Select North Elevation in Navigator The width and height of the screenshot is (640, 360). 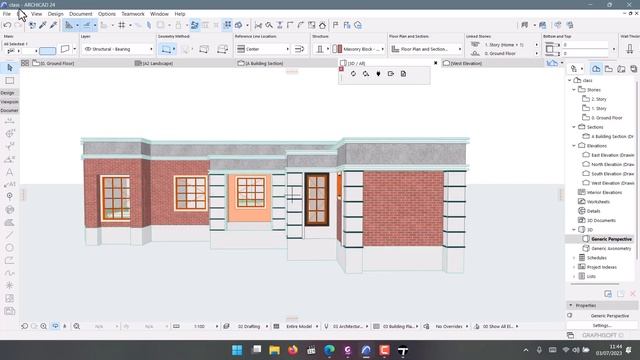coord(613,164)
